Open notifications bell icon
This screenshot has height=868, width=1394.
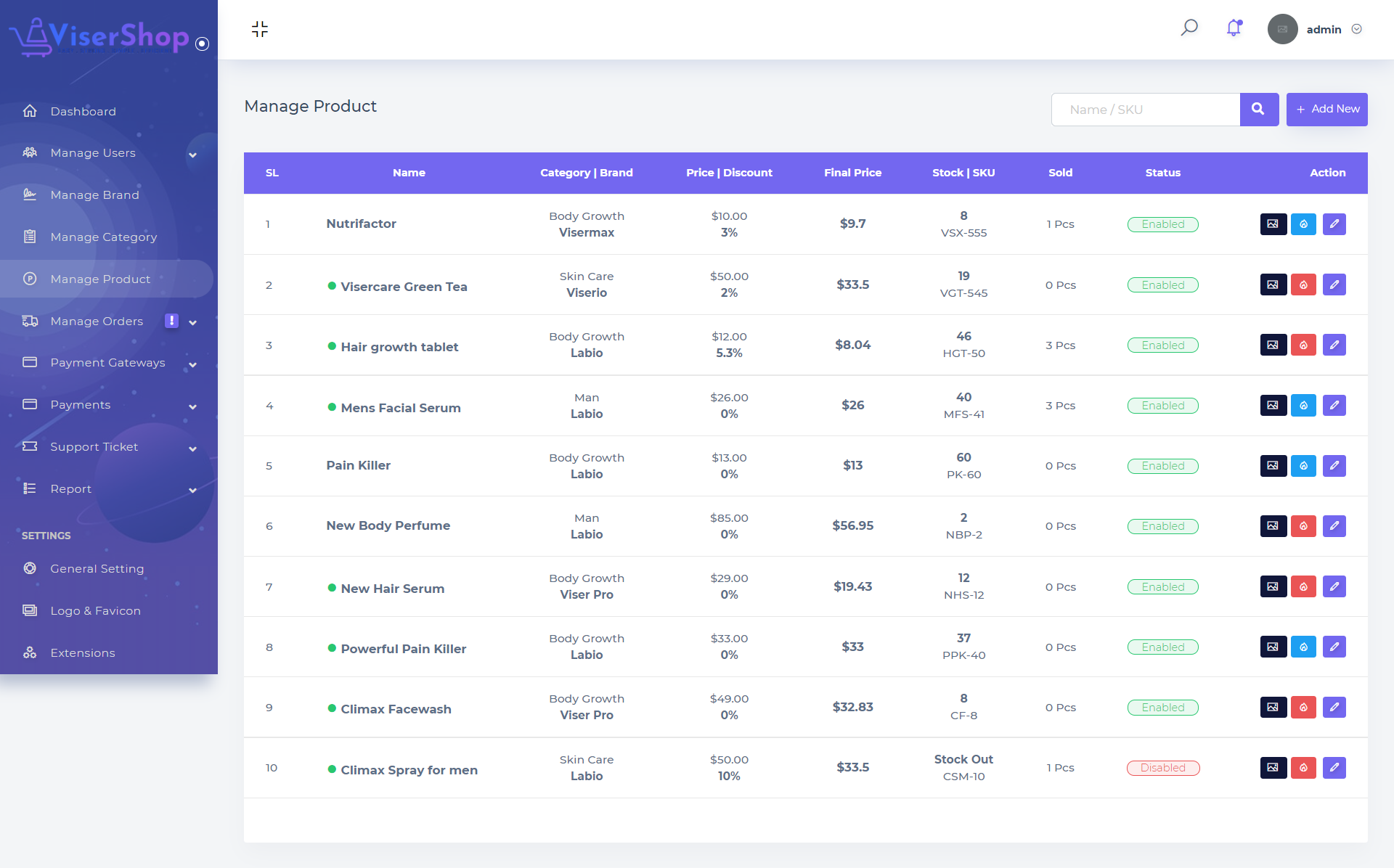1234,28
